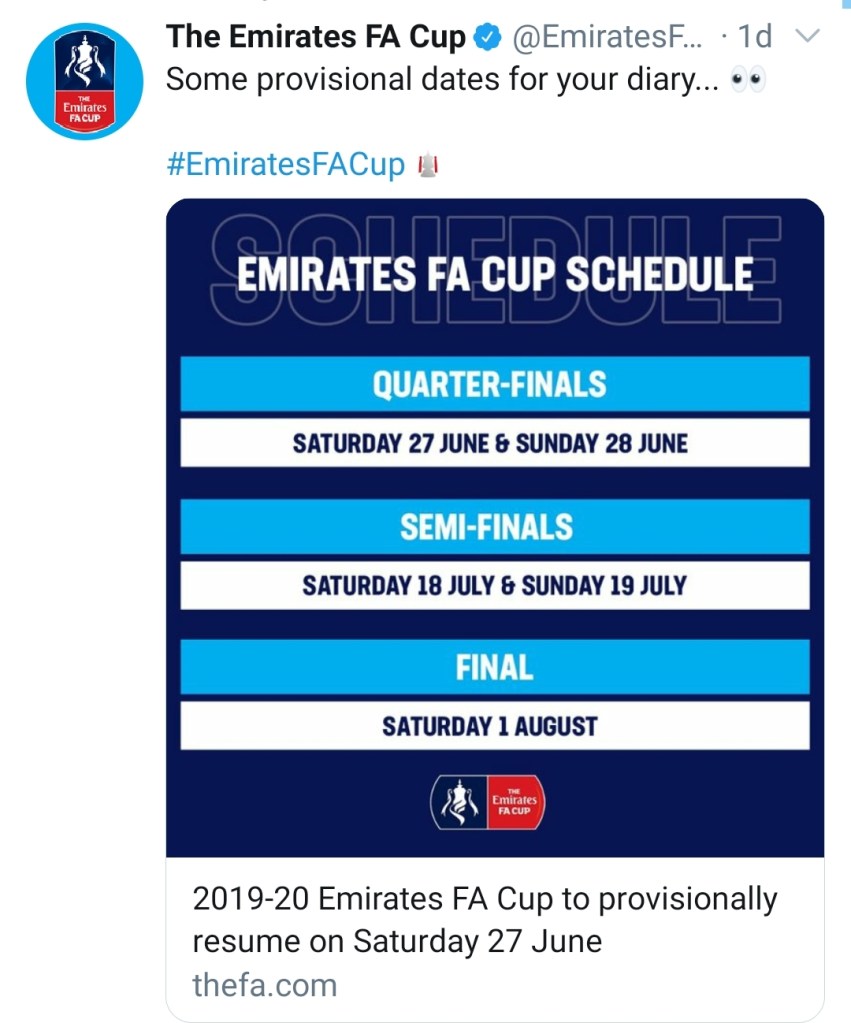Click the EMIRATES FA CUP SCHEDULE title

pyautogui.click(x=494, y=275)
